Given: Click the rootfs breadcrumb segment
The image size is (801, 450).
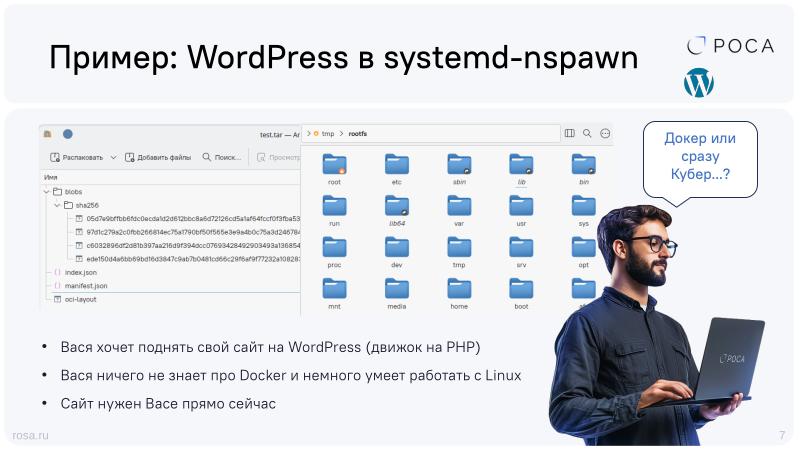Looking at the screenshot, I should pyautogui.click(x=358, y=134).
